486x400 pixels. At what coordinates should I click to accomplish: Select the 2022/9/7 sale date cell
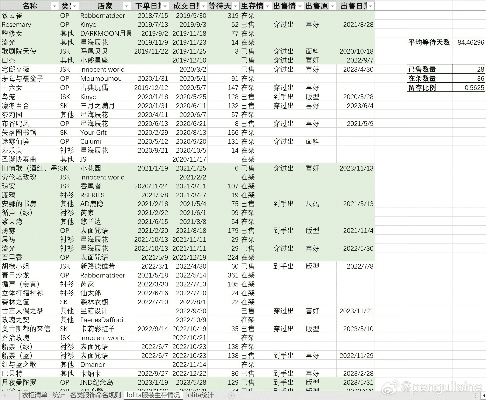(x=356, y=60)
